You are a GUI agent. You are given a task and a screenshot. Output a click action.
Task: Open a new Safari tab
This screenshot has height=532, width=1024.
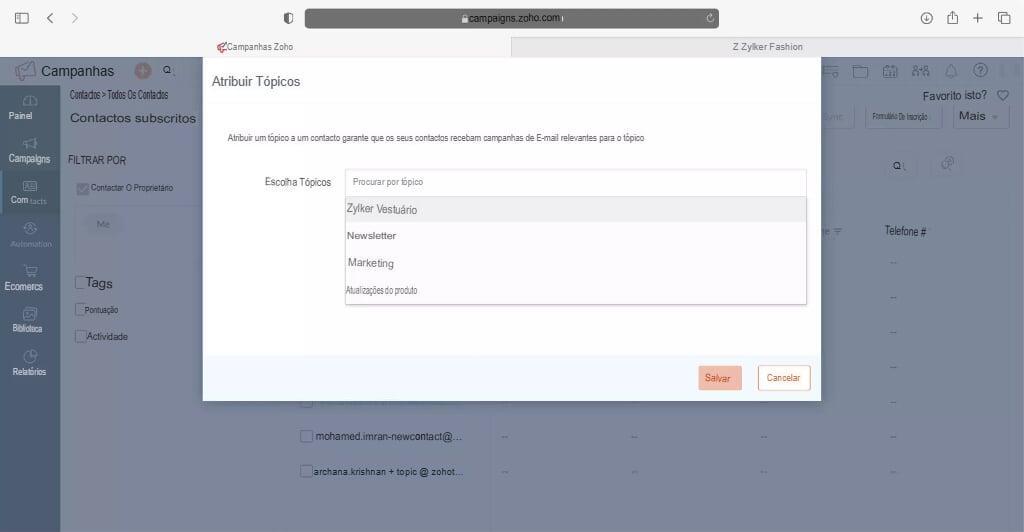[x=978, y=18]
